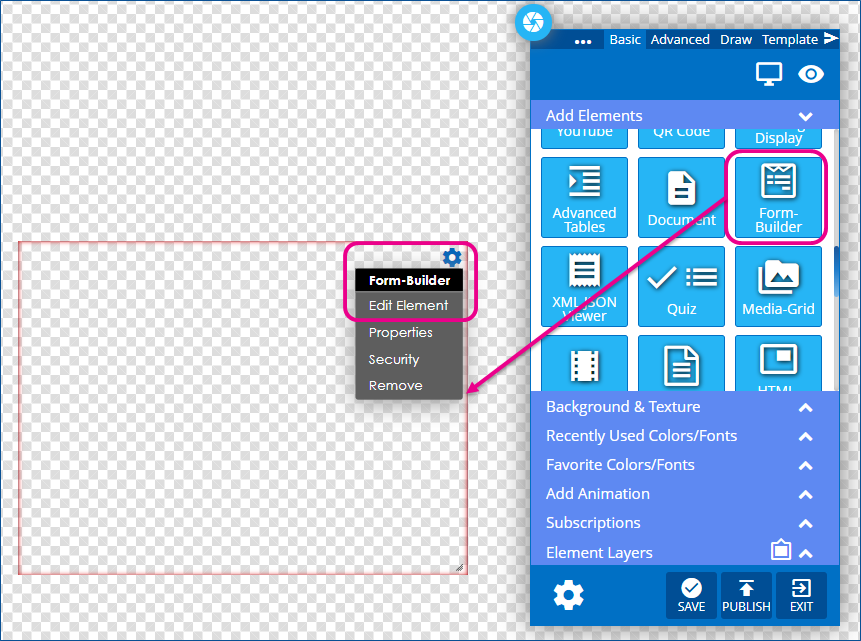Open the settings gear in bottom bar
The height and width of the screenshot is (641, 861).
tap(568, 595)
